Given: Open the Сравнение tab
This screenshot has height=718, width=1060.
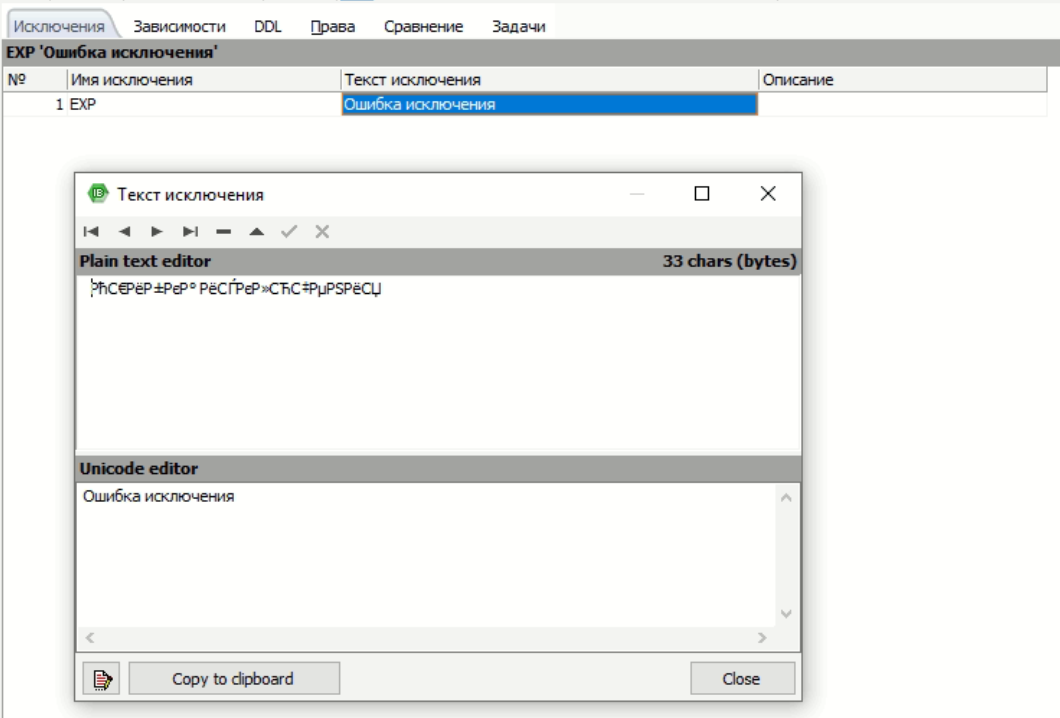Looking at the screenshot, I should tap(424, 26).
